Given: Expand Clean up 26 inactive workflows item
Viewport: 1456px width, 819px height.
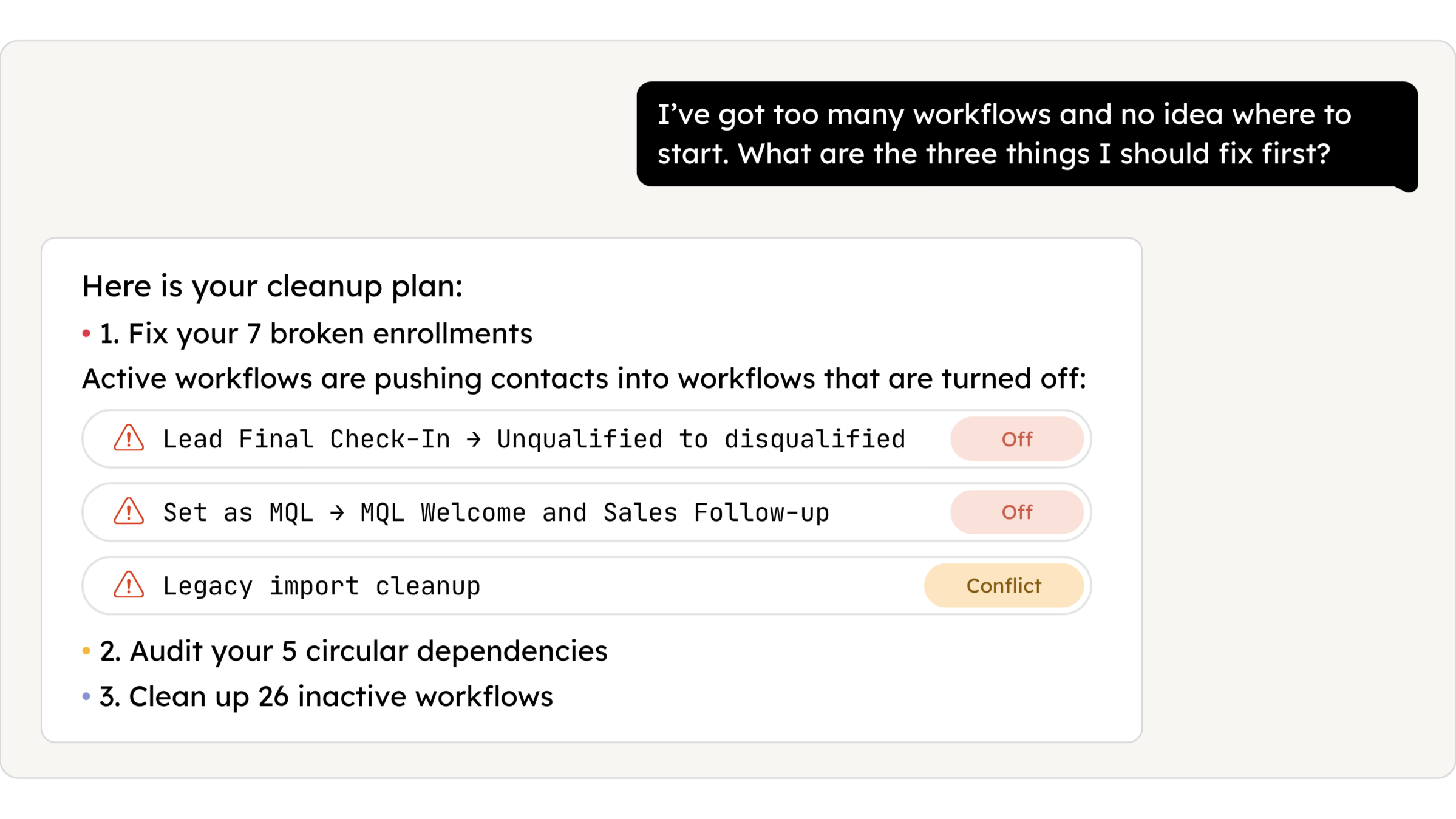Looking at the screenshot, I should click(326, 696).
